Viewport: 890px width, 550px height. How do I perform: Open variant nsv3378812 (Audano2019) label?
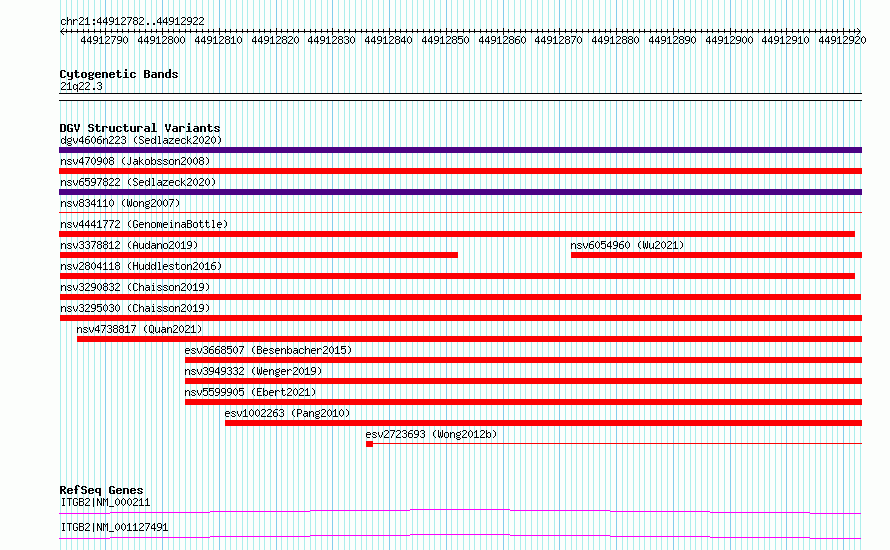point(129,245)
